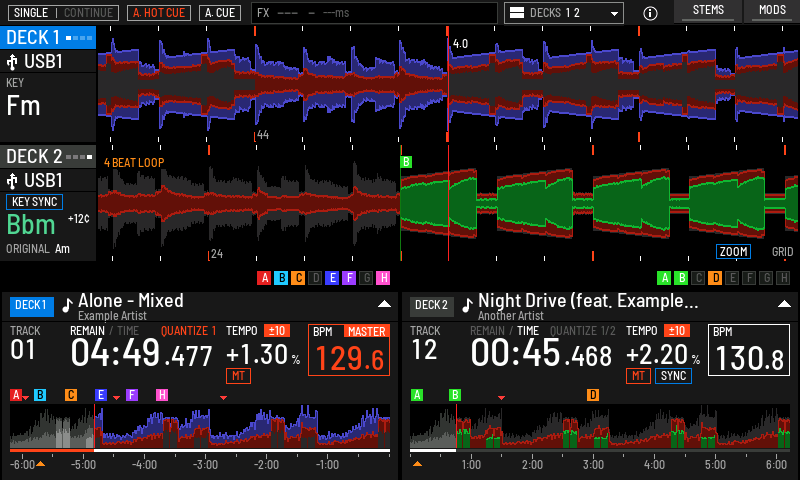Select Deck 2 empty hot cue slot H

pyautogui.click(x=783, y=278)
